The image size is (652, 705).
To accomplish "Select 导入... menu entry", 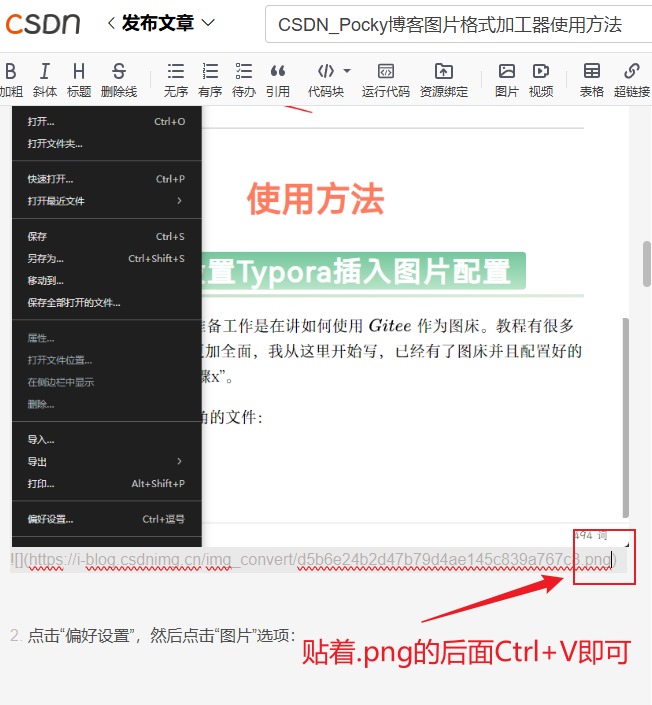I will (x=107, y=440).
